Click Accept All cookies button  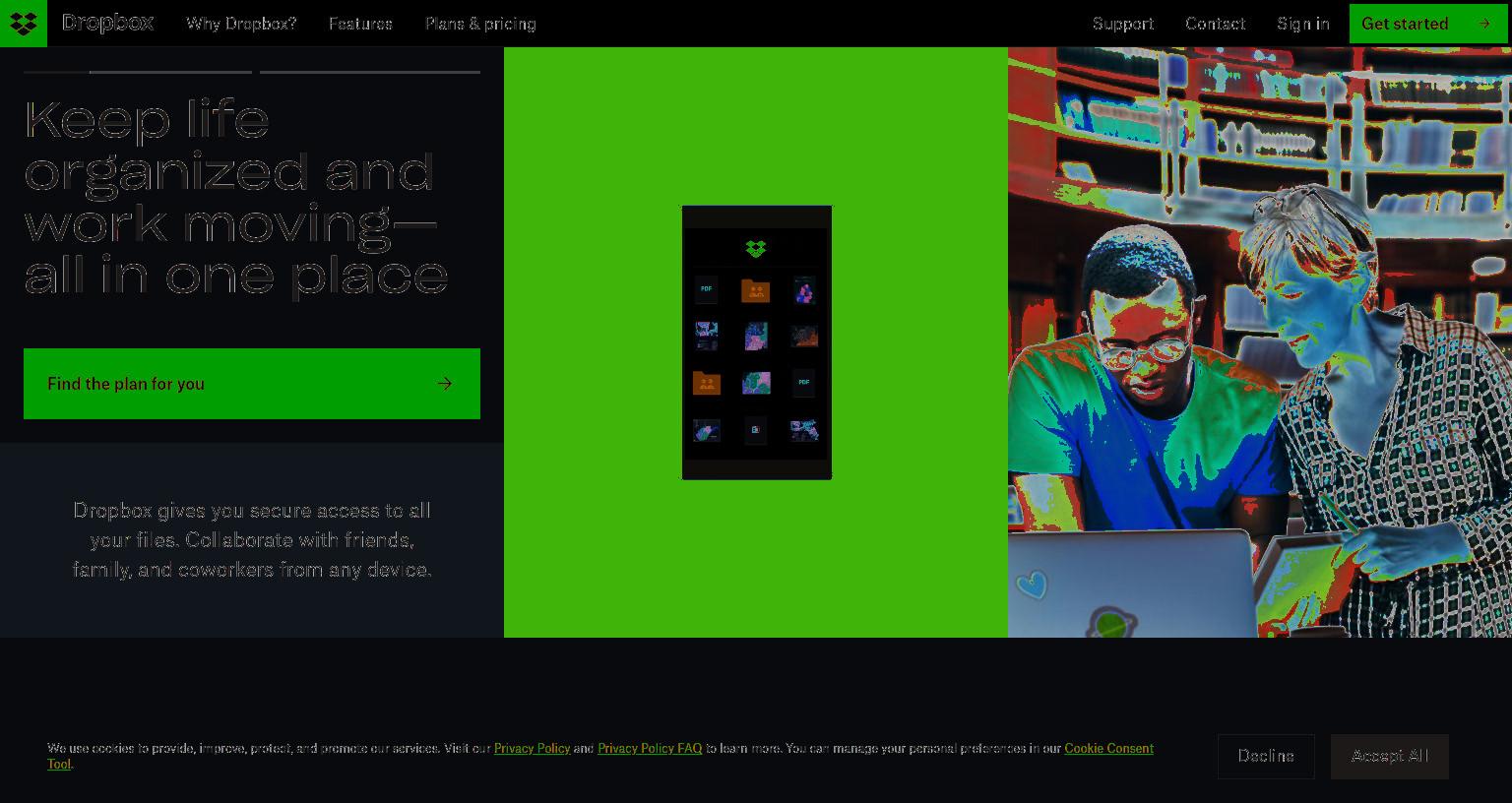pos(1390,756)
